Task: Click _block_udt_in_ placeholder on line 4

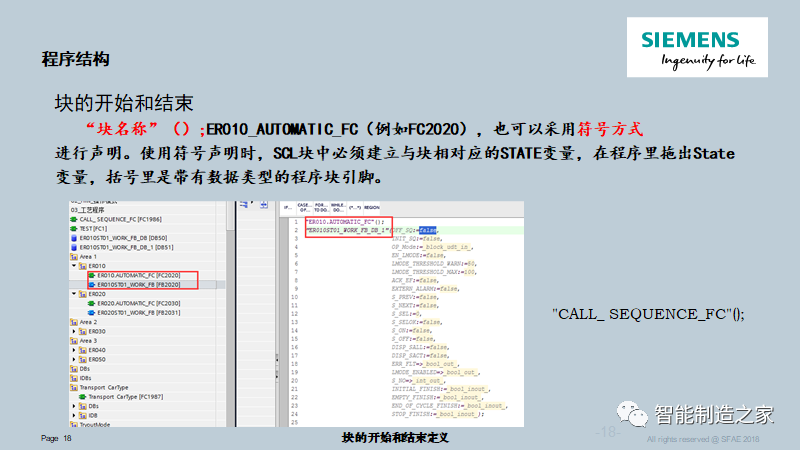Action: tap(447, 247)
